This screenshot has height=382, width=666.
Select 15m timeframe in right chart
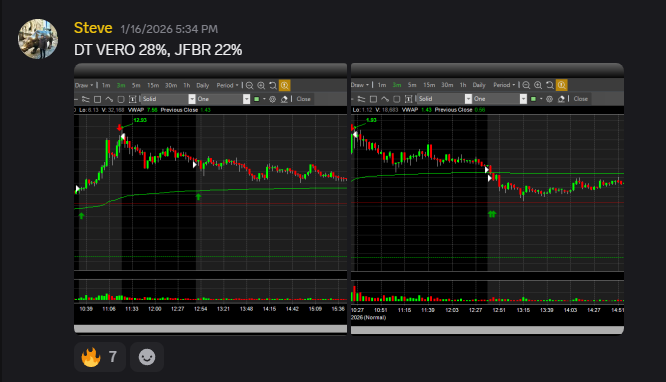click(429, 85)
